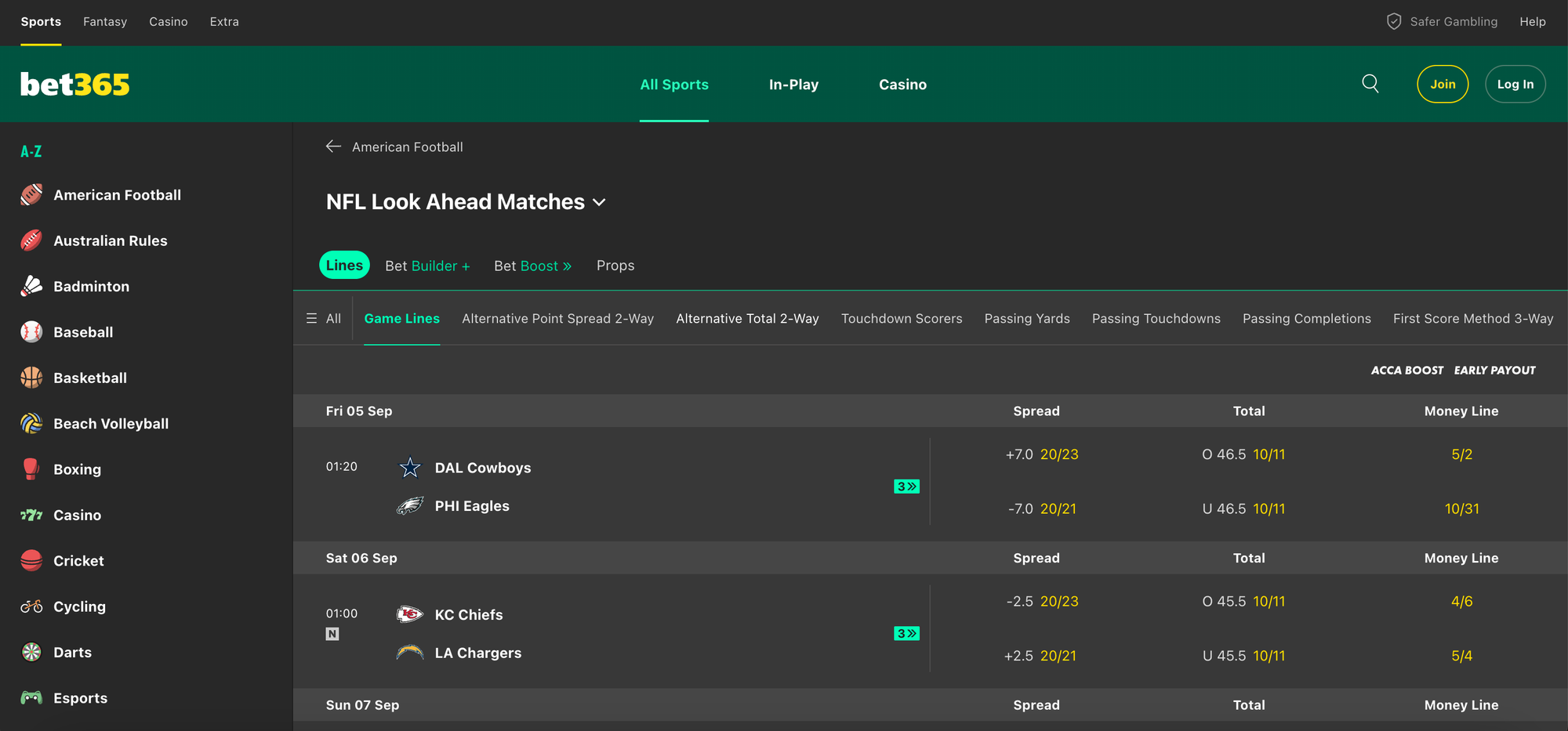Click the ACCA BOOST label
The height and width of the screenshot is (731, 1568).
click(x=1406, y=370)
